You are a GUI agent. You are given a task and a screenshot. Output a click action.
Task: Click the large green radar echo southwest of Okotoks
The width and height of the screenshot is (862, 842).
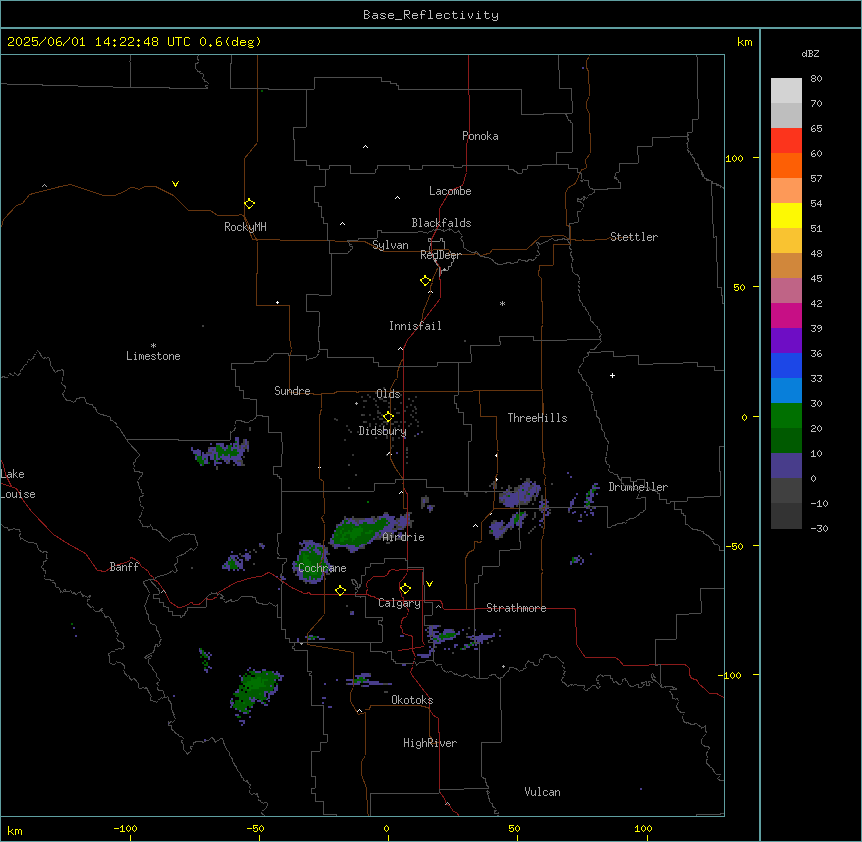pos(255,690)
